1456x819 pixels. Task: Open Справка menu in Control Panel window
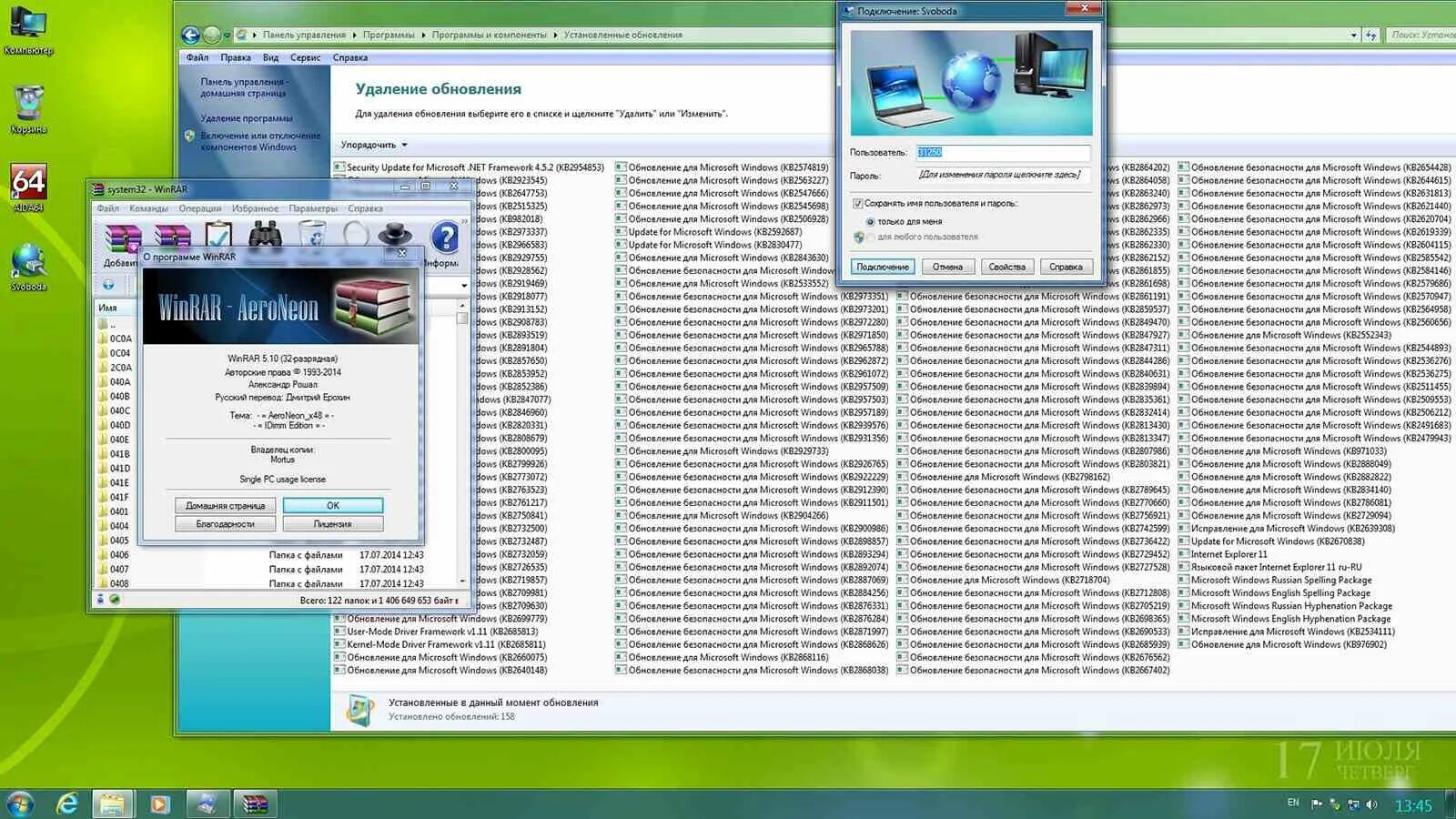(x=350, y=57)
